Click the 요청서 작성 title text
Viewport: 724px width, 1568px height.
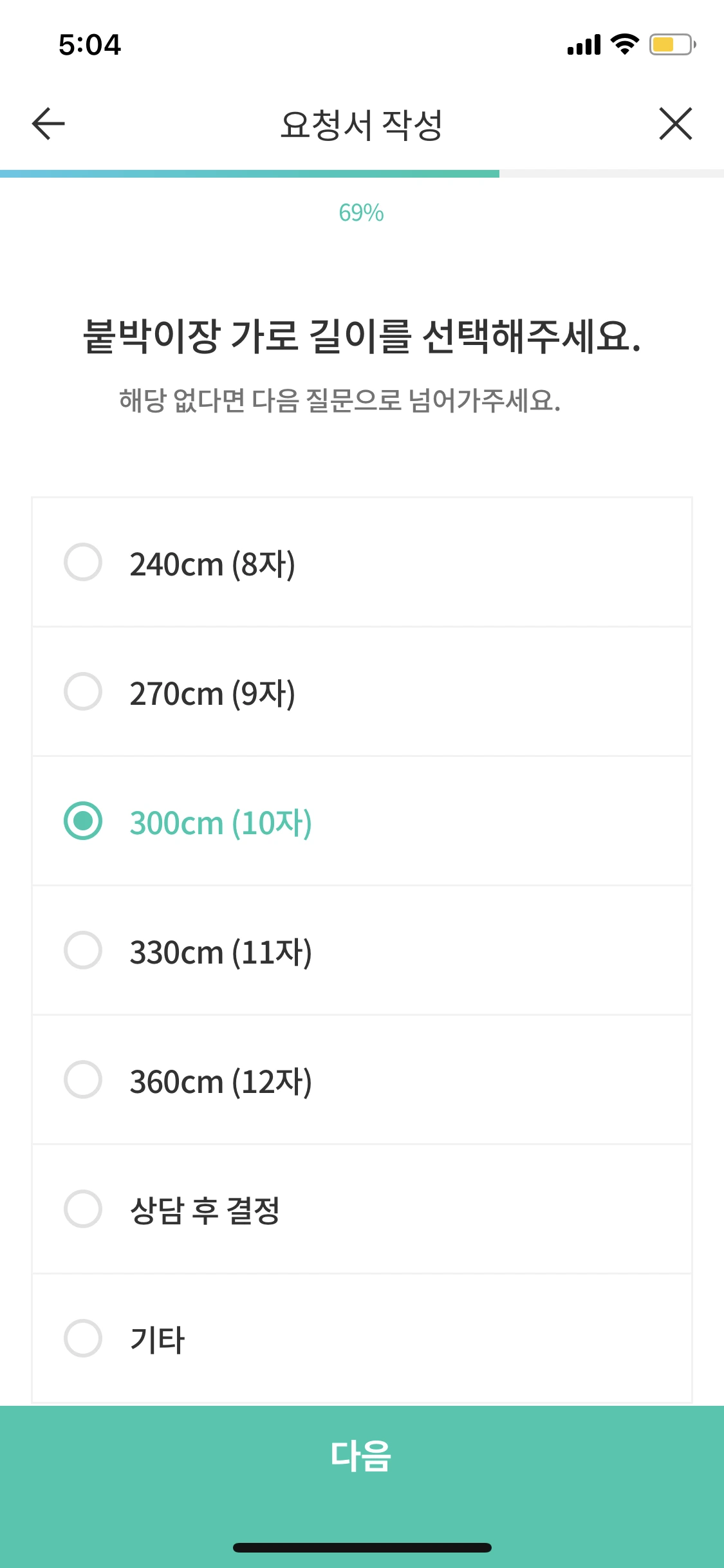pos(362,124)
